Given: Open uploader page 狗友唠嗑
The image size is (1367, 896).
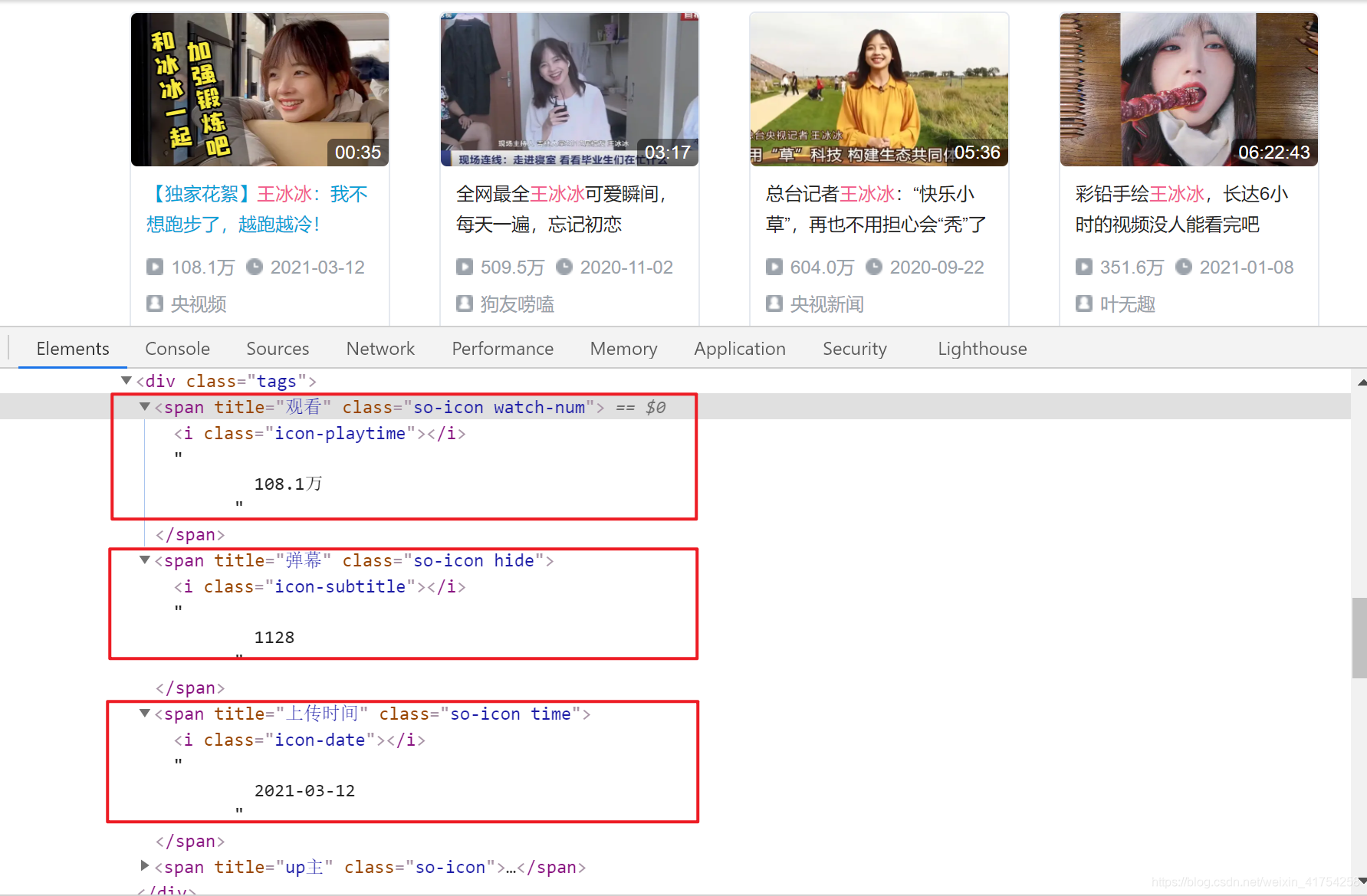Looking at the screenshot, I should pos(518,304).
